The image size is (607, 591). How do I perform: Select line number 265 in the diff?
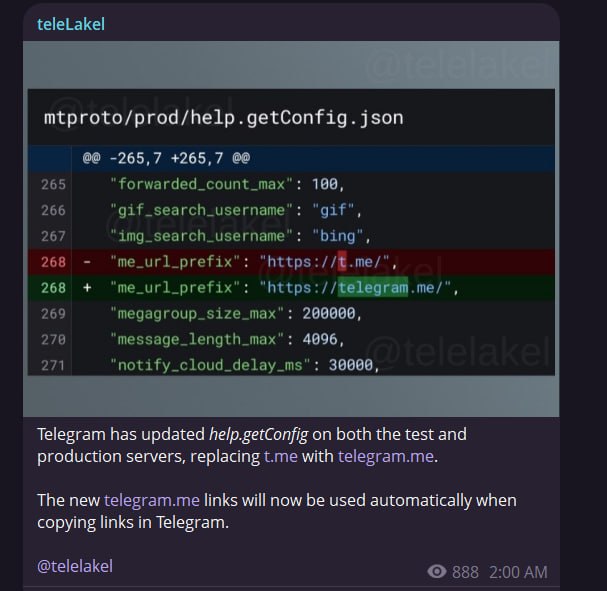[x=53, y=184]
